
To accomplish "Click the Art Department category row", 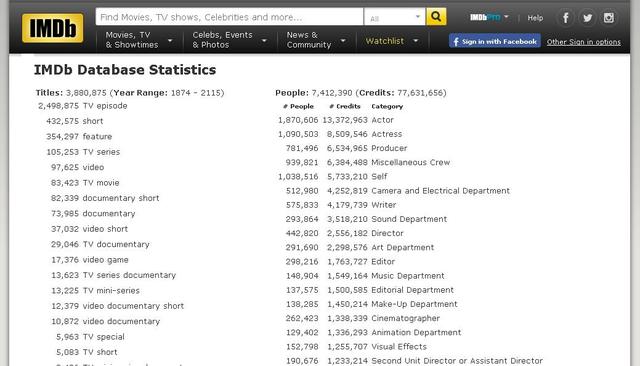I will point(360,248).
